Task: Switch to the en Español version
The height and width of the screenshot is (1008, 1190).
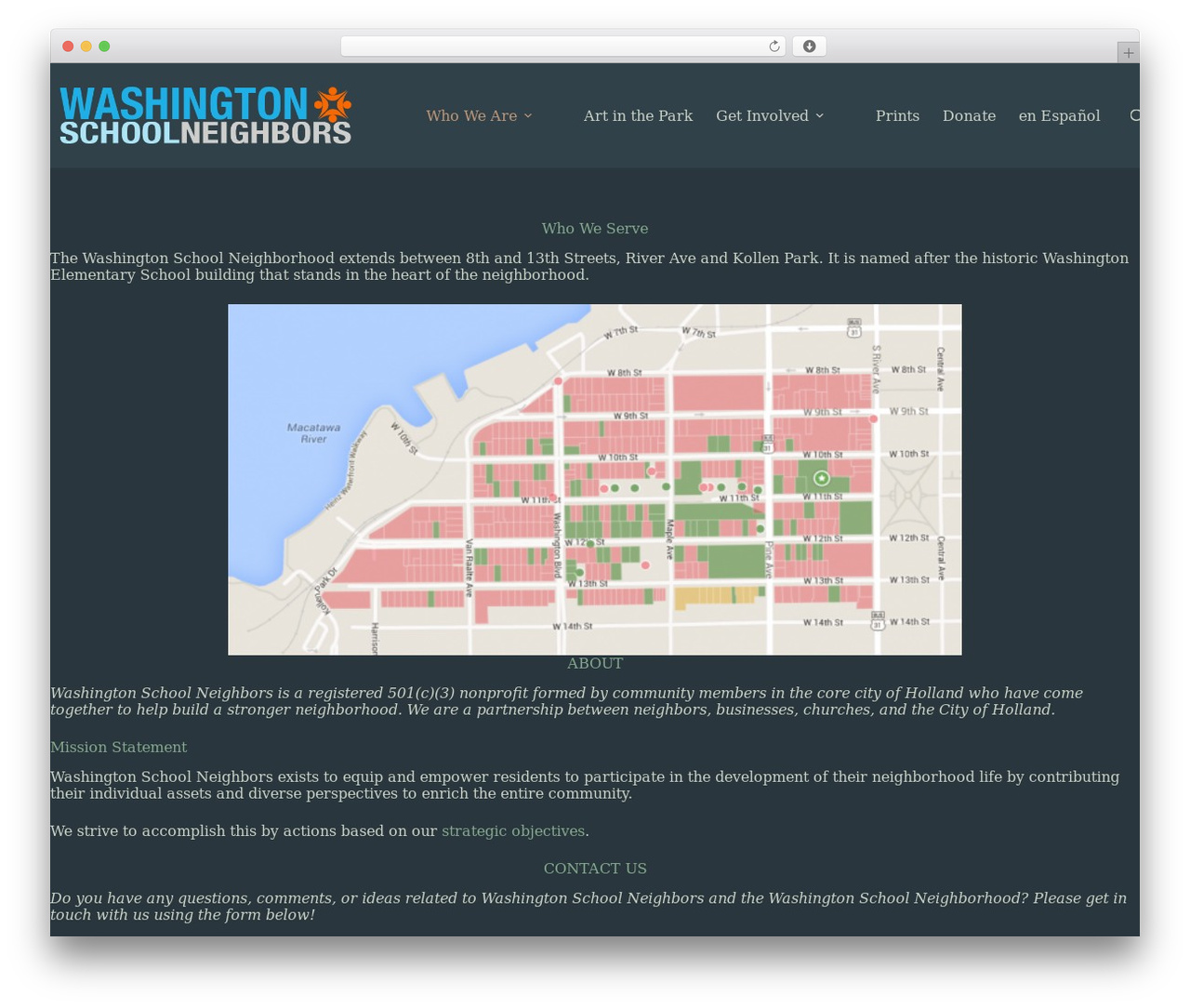Action: point(1059,115)
